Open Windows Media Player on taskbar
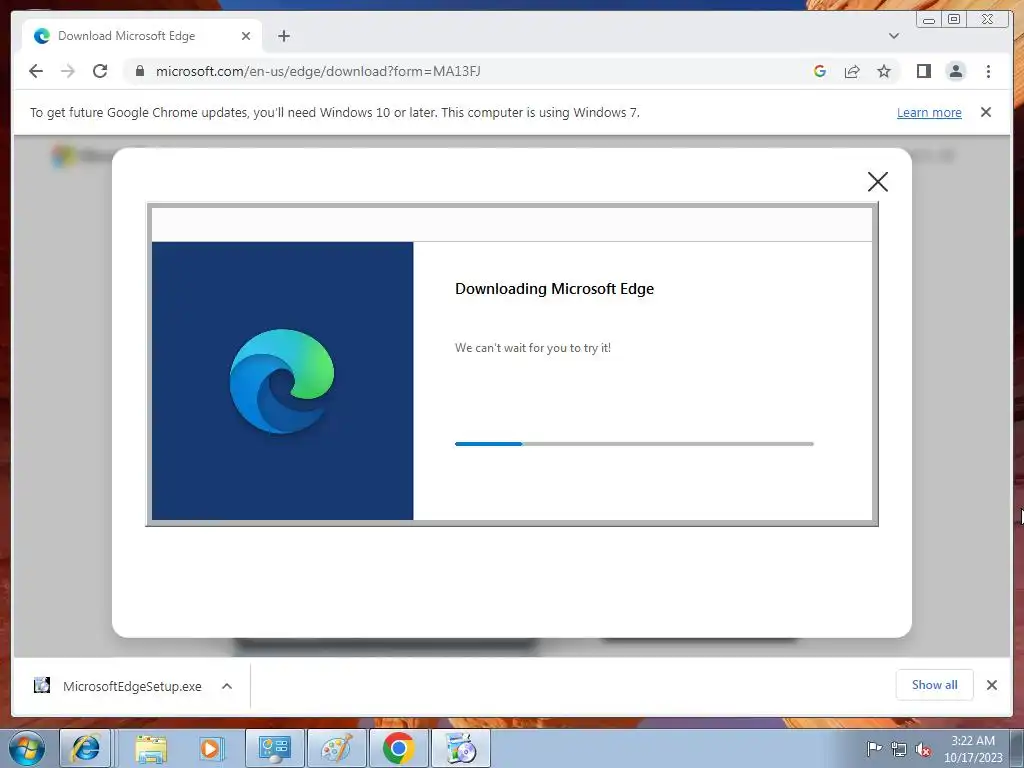Image resolution: width=1024 pixels, height=768 pixels. pyautogui.click(x=211, y=748)
